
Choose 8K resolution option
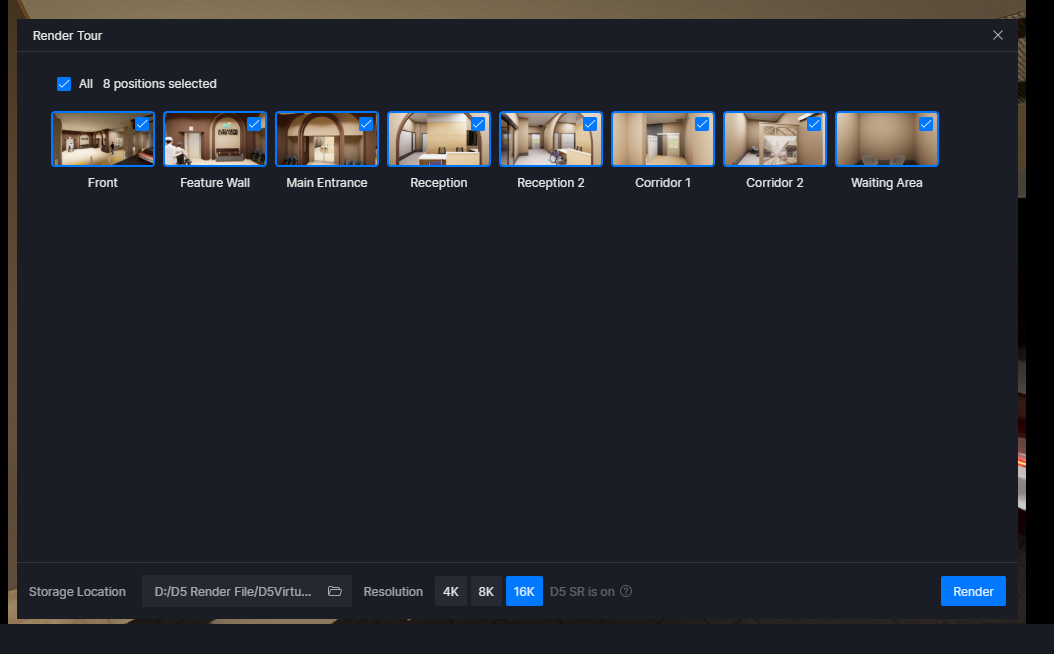[486, 591]
